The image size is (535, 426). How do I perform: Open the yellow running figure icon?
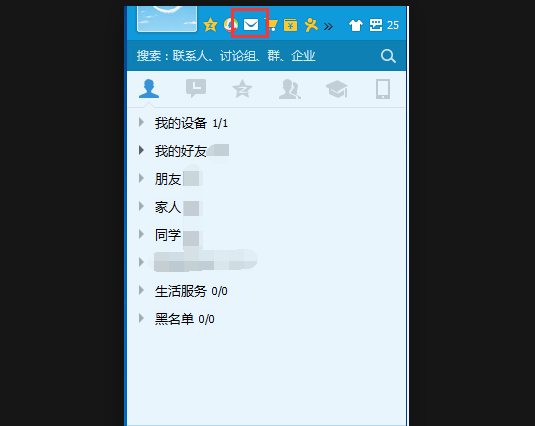click(x=311, y=25)
